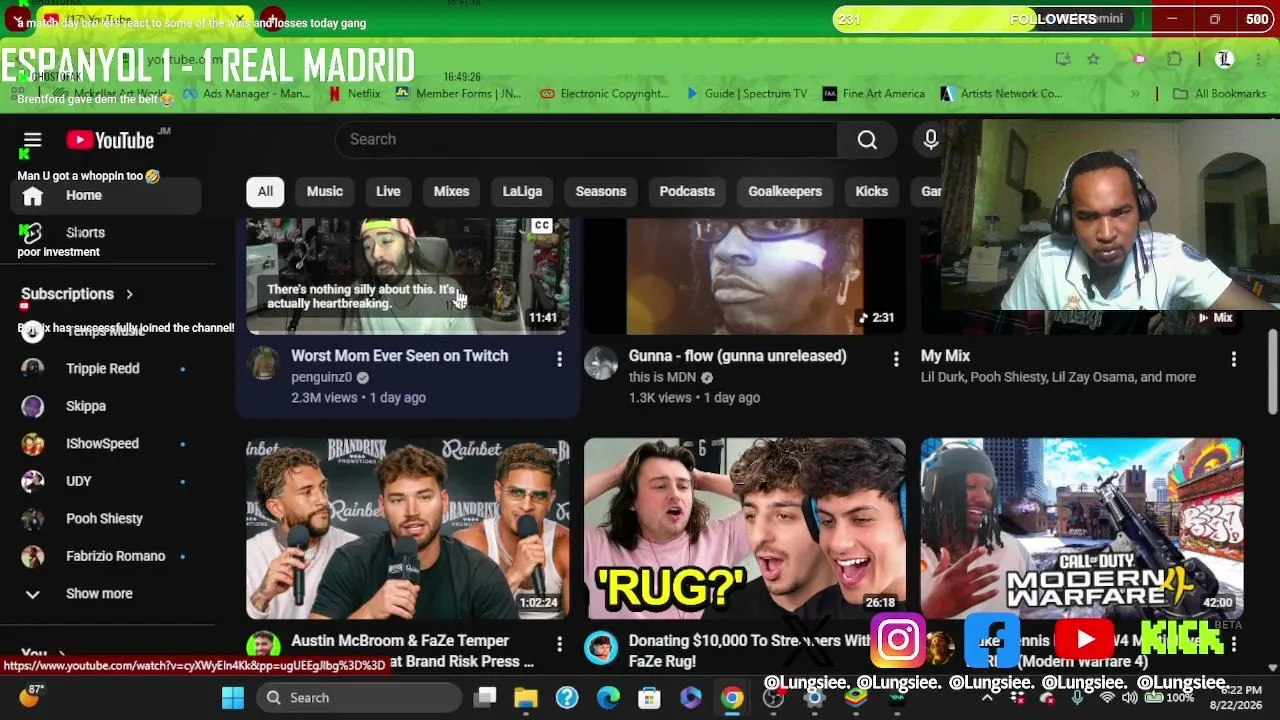Open channel avatar beside Austin McBroom video

[x=263, y=648]
